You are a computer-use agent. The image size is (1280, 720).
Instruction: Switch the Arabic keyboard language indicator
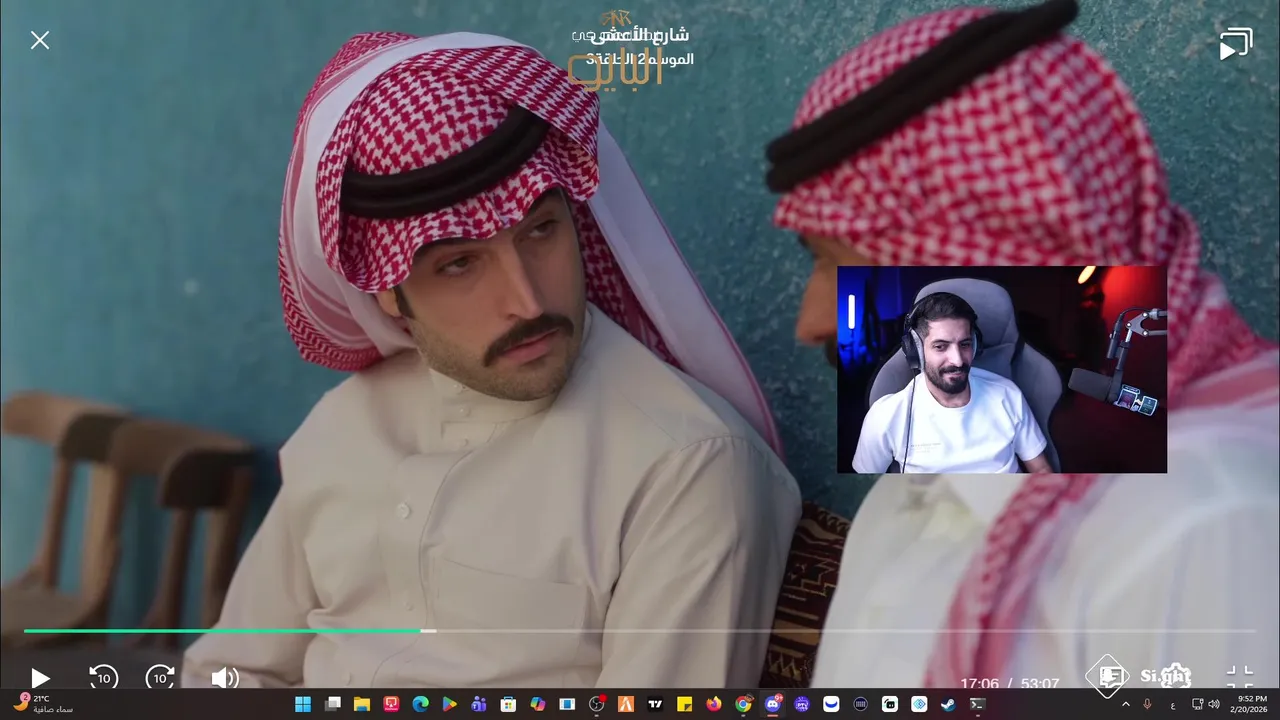1172,704
